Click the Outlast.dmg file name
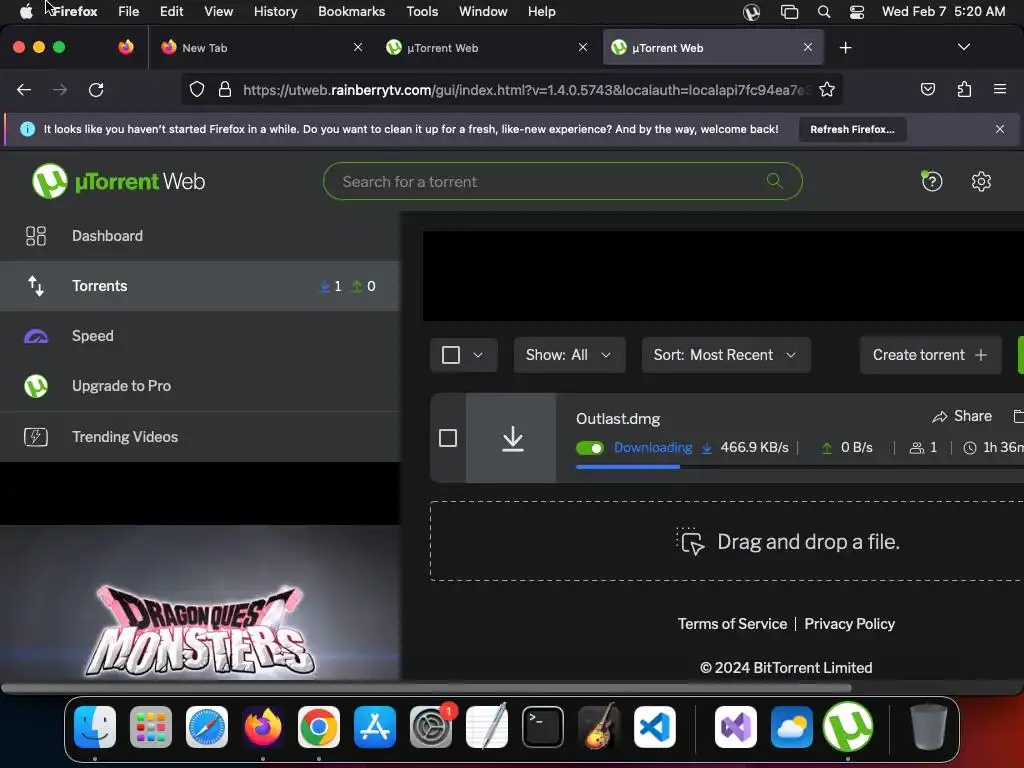Screen dimensions: 1024x768 618,419
